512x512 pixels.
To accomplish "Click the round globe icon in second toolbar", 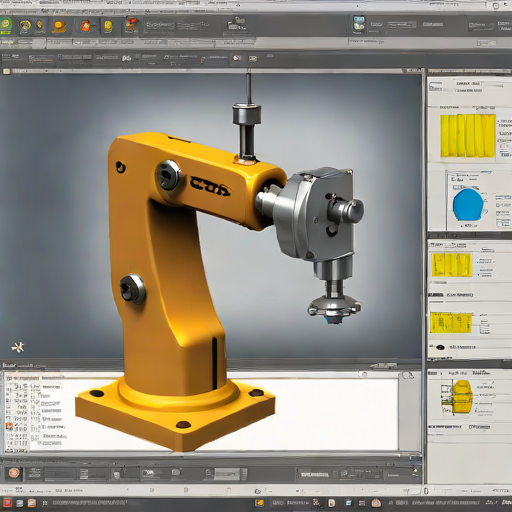I will 237,58.
